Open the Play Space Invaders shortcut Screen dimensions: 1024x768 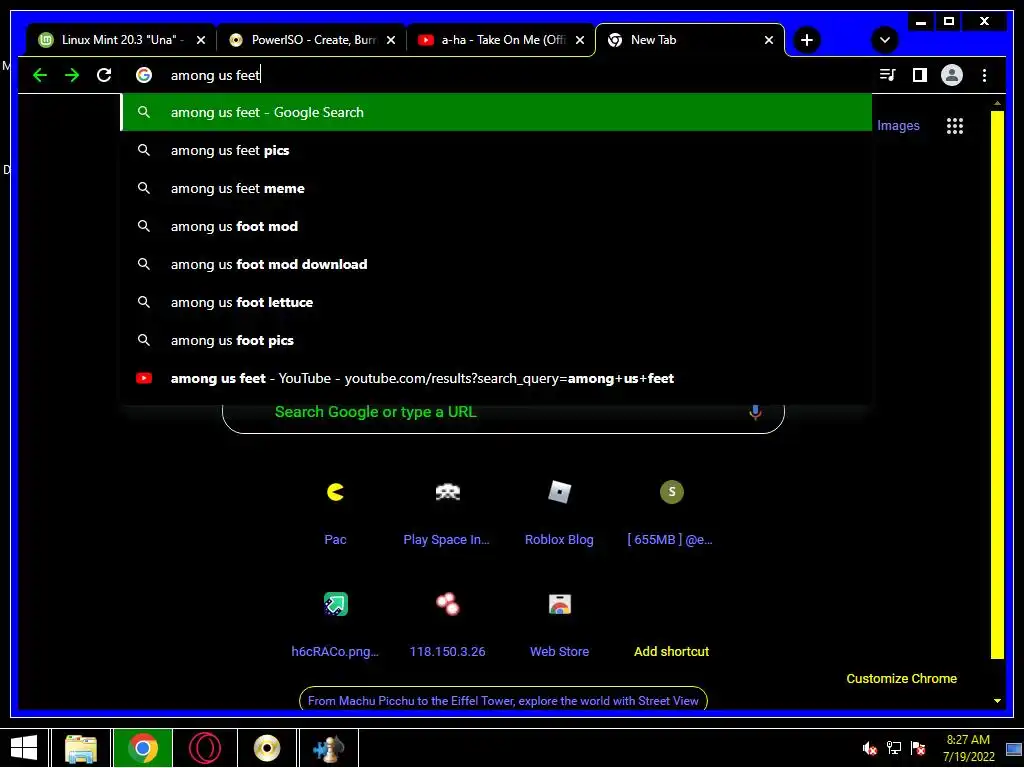tap(447, 512)
